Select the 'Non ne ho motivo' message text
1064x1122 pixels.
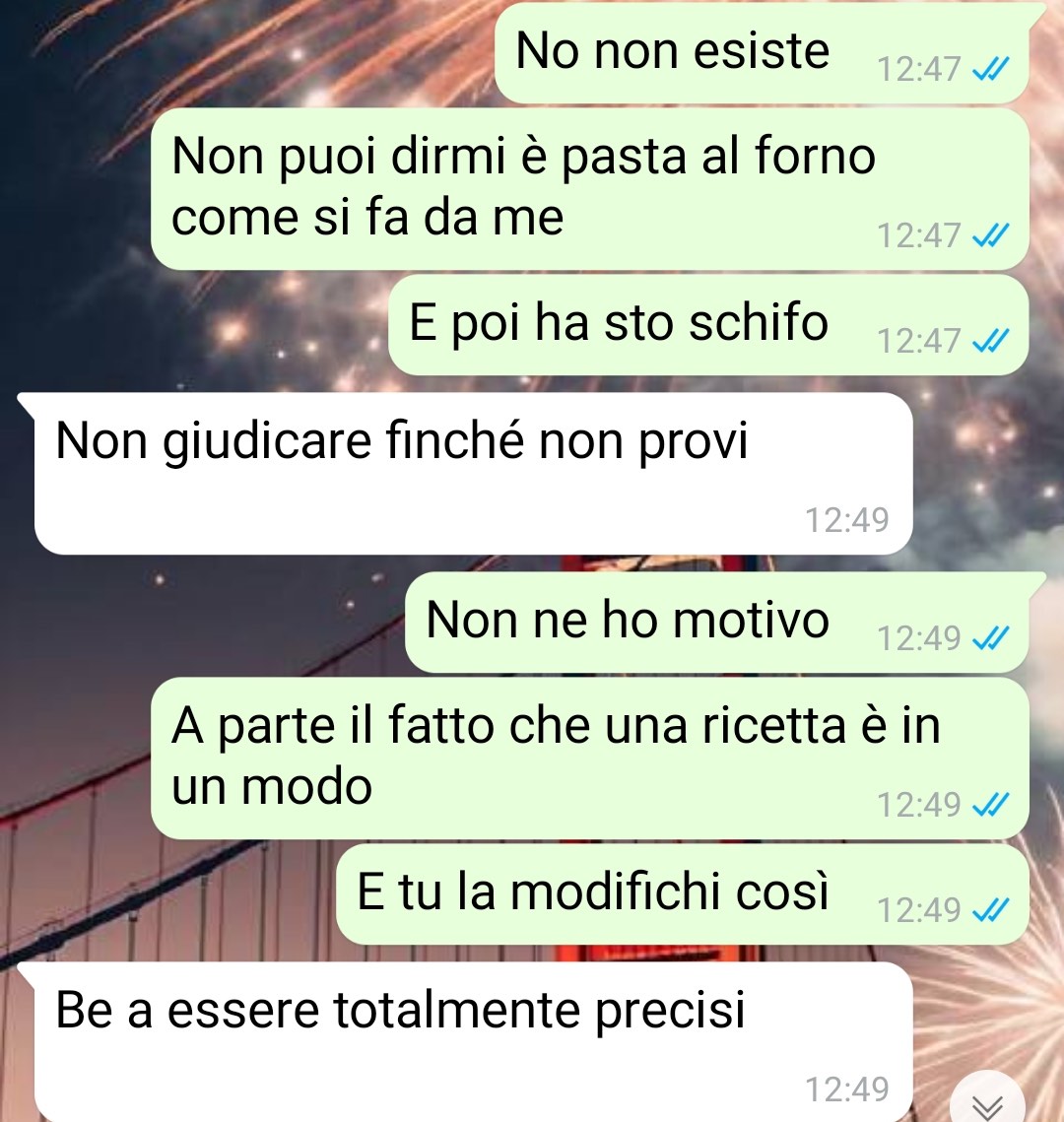point(628,620)
